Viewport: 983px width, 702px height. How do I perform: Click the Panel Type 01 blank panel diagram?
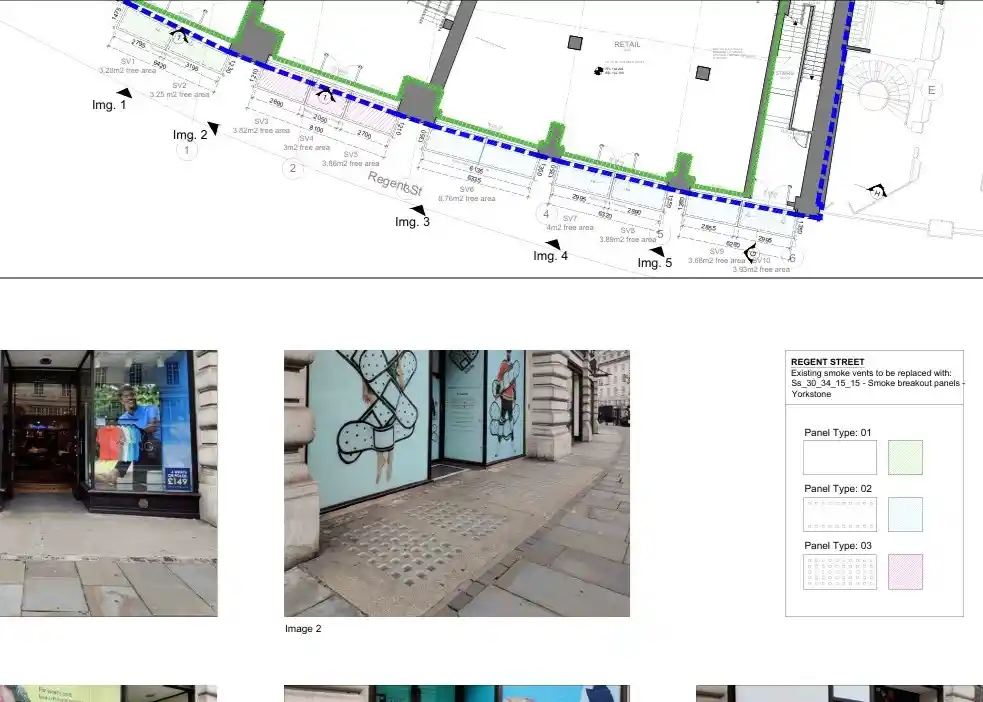(840, 458)
